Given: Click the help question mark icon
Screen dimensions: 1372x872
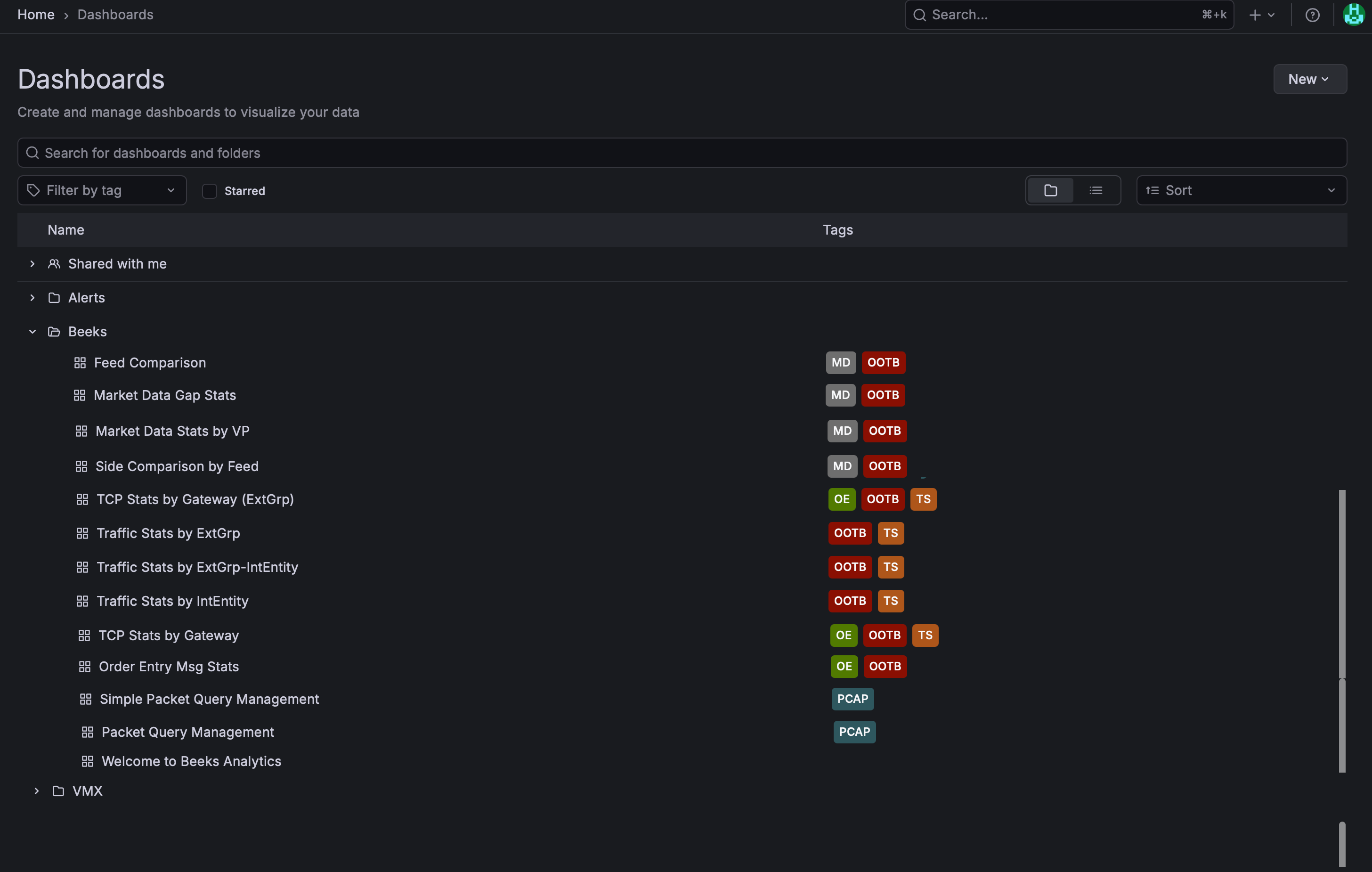Looking at the screenshot, I should coord(1312,16).
